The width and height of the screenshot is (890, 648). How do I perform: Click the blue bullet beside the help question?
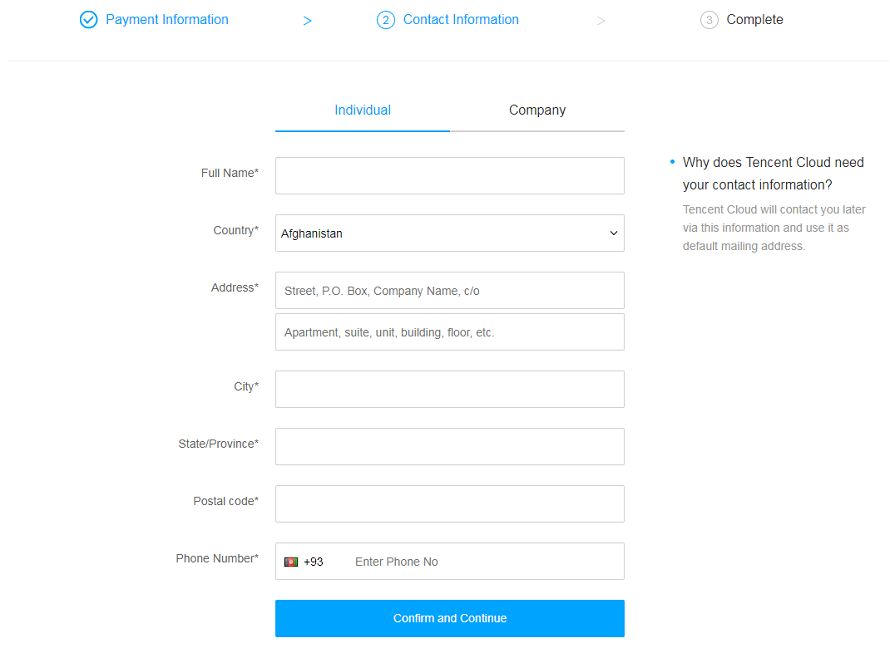(670, 161)
